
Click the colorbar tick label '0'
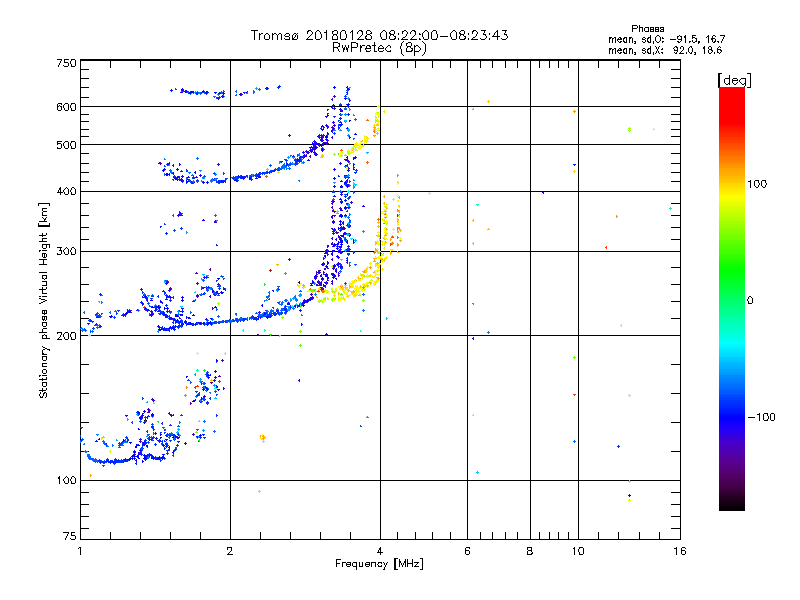[x=750, y=301]
